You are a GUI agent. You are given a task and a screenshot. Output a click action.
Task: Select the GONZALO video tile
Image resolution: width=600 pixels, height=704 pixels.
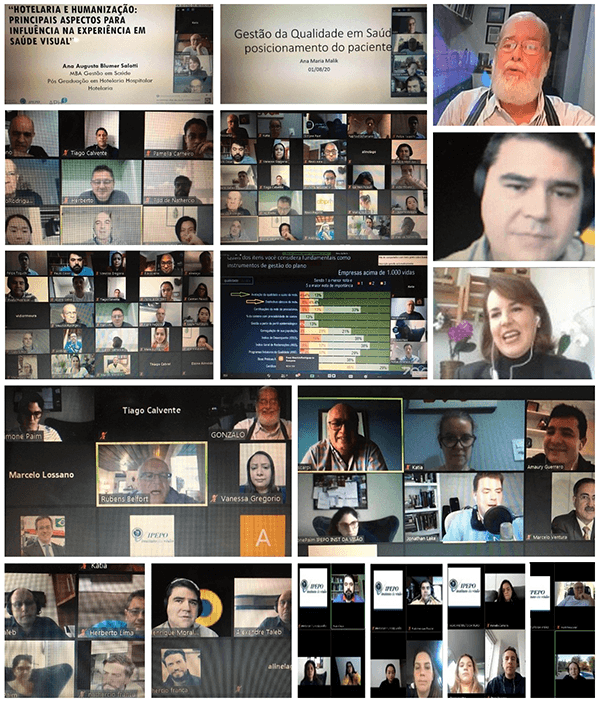(250, 414)
